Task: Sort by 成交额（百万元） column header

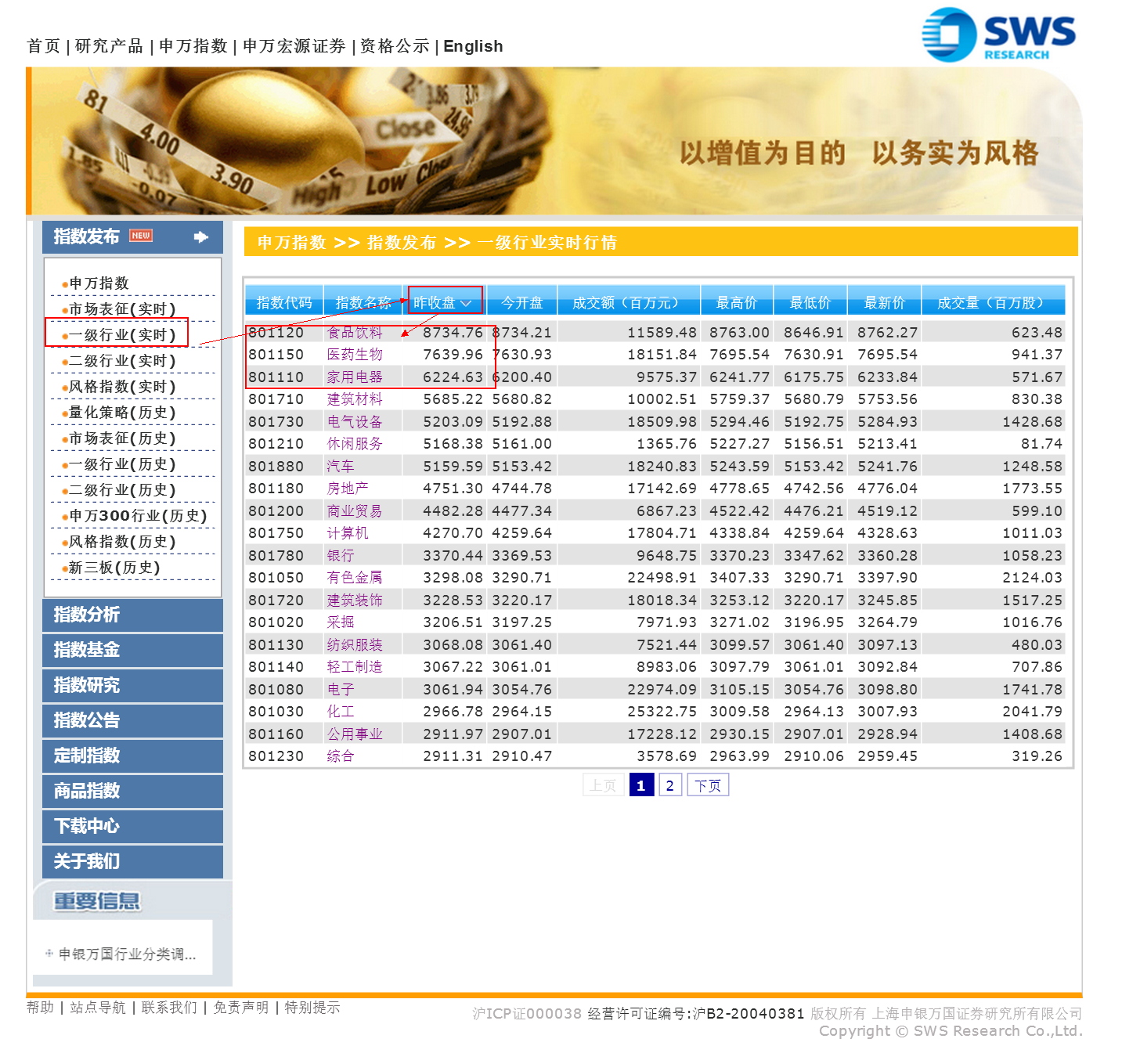Action: [x=629, y=302]
